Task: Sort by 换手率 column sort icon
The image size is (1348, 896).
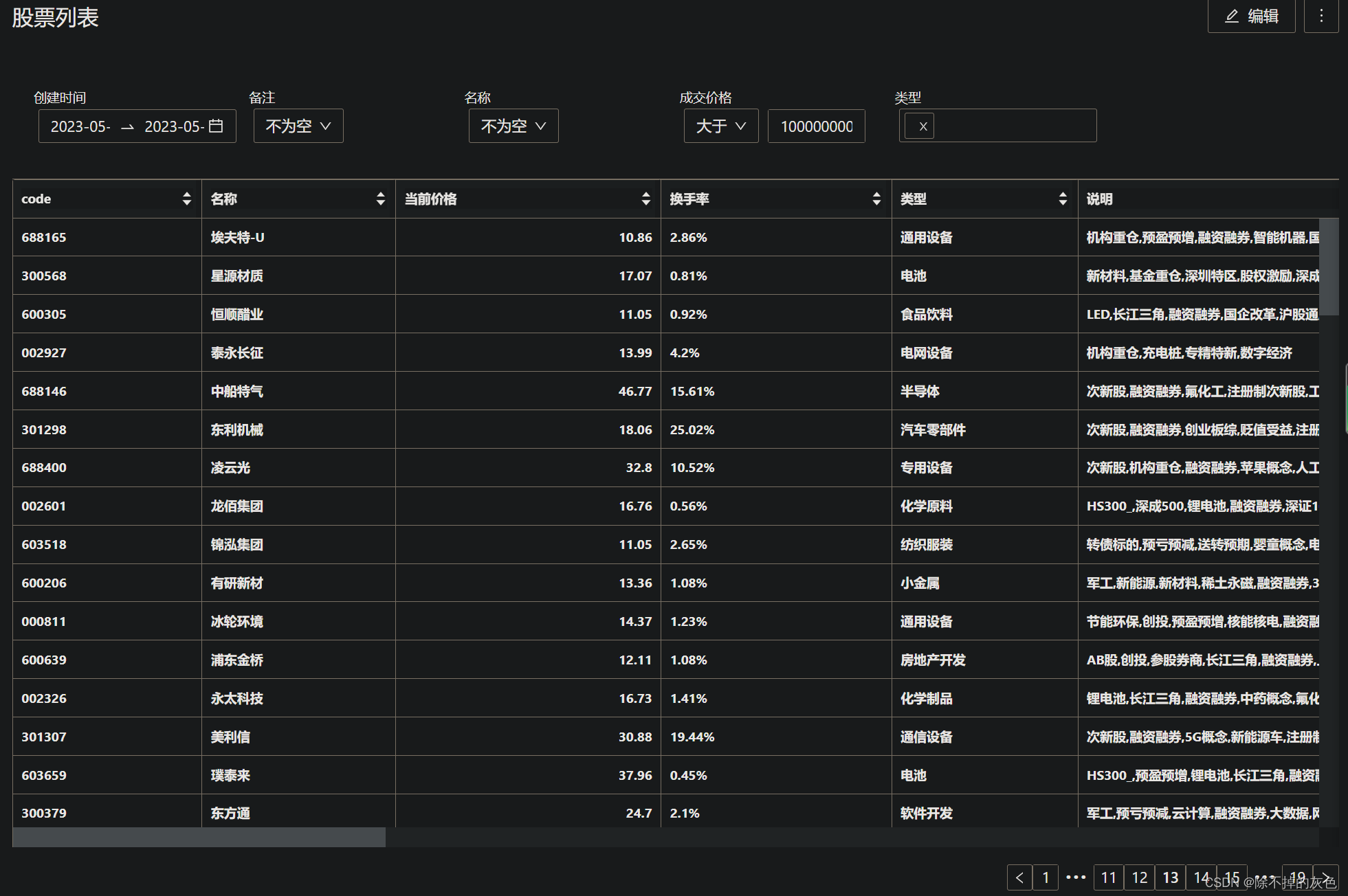Action: pyautogui.click(x=876, y=199)
